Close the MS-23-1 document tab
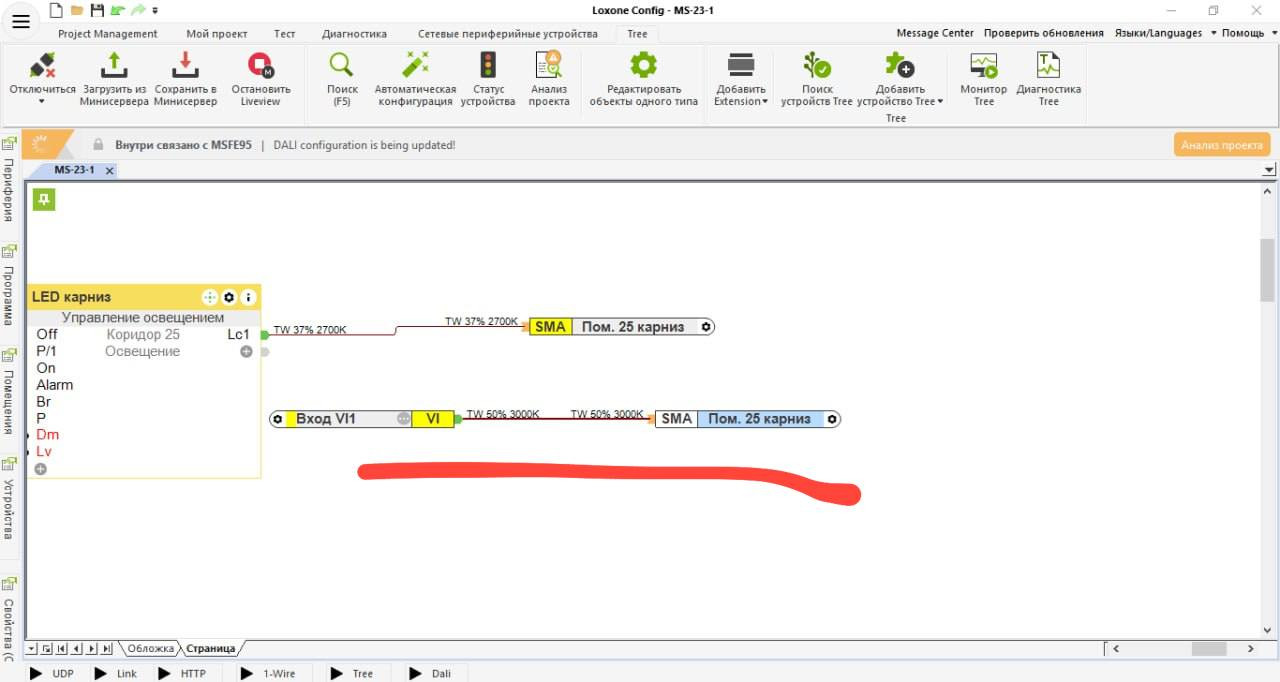The width and height of the screenshot is (1280, 682). (x=110, y=171)
